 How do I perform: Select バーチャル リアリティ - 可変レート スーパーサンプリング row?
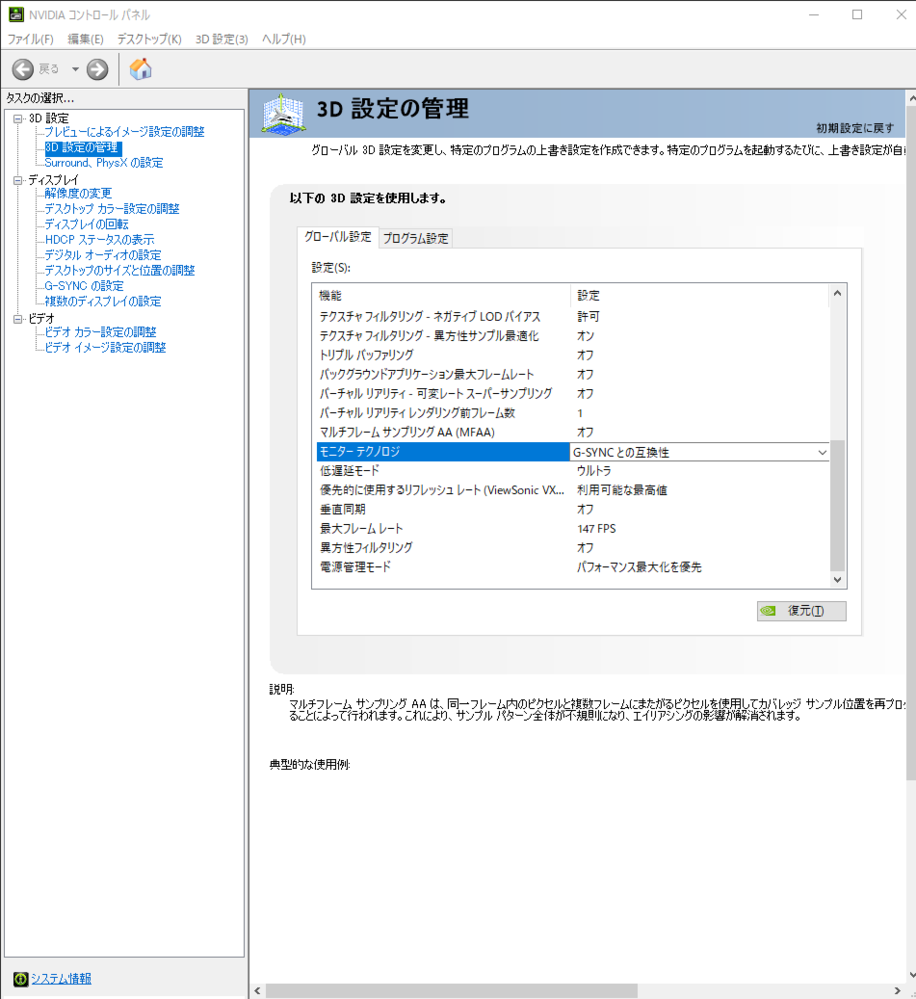point(573,394)
